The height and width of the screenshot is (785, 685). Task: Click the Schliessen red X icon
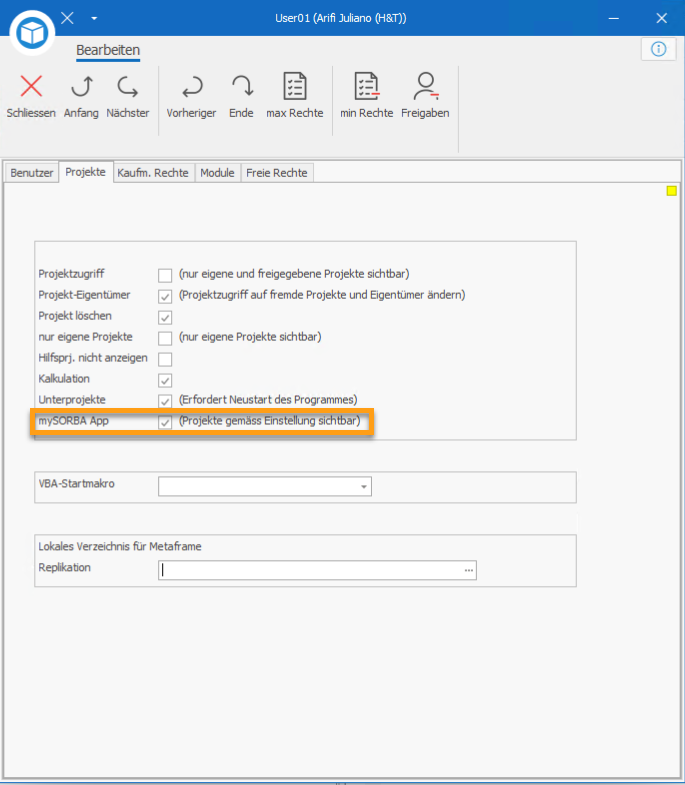pos(31,87)
